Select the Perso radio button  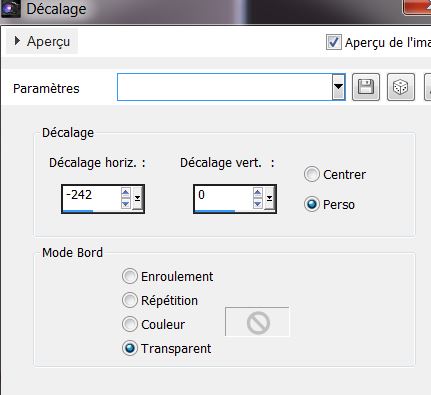coord(312,204)
